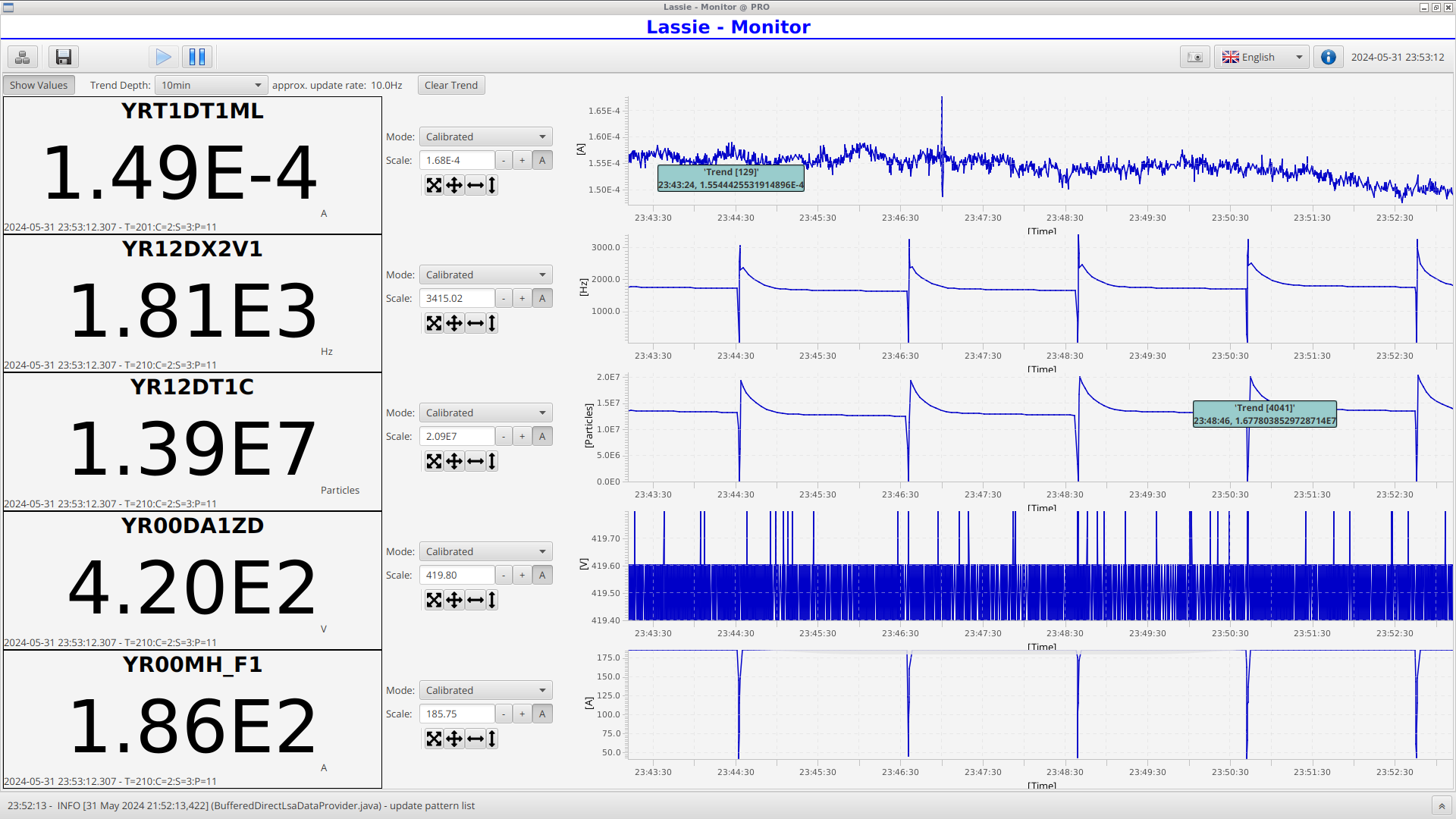Toggle auto-scale A button for YR00MH_F1
This screenshot has width=1456, height=819.
(x=542, y=714)
